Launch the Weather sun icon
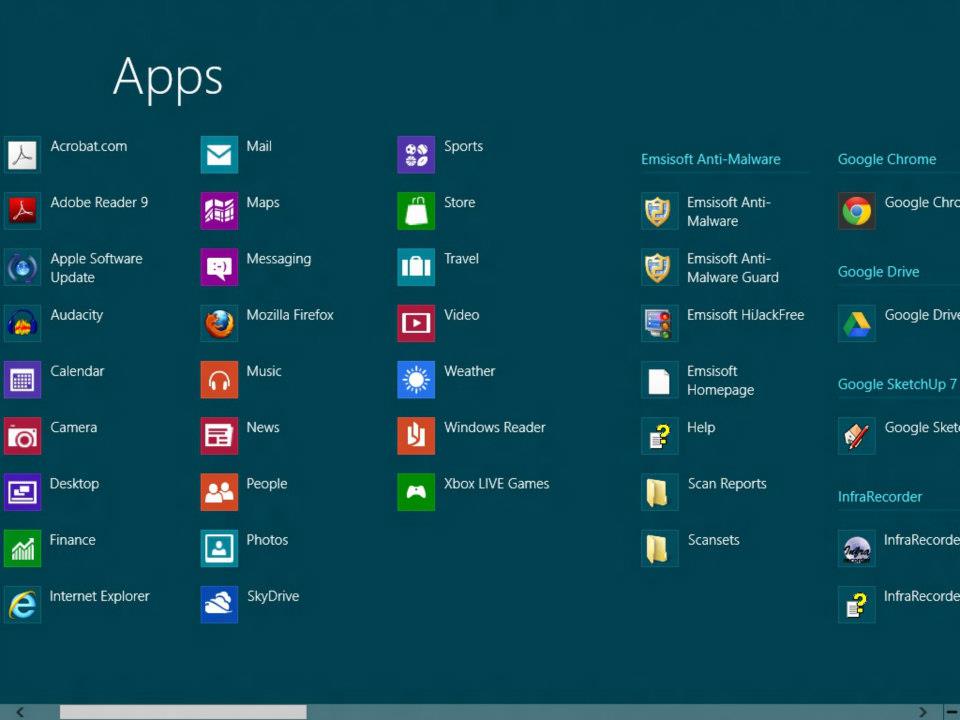This screenshot has width=960, height=720. 416,380
